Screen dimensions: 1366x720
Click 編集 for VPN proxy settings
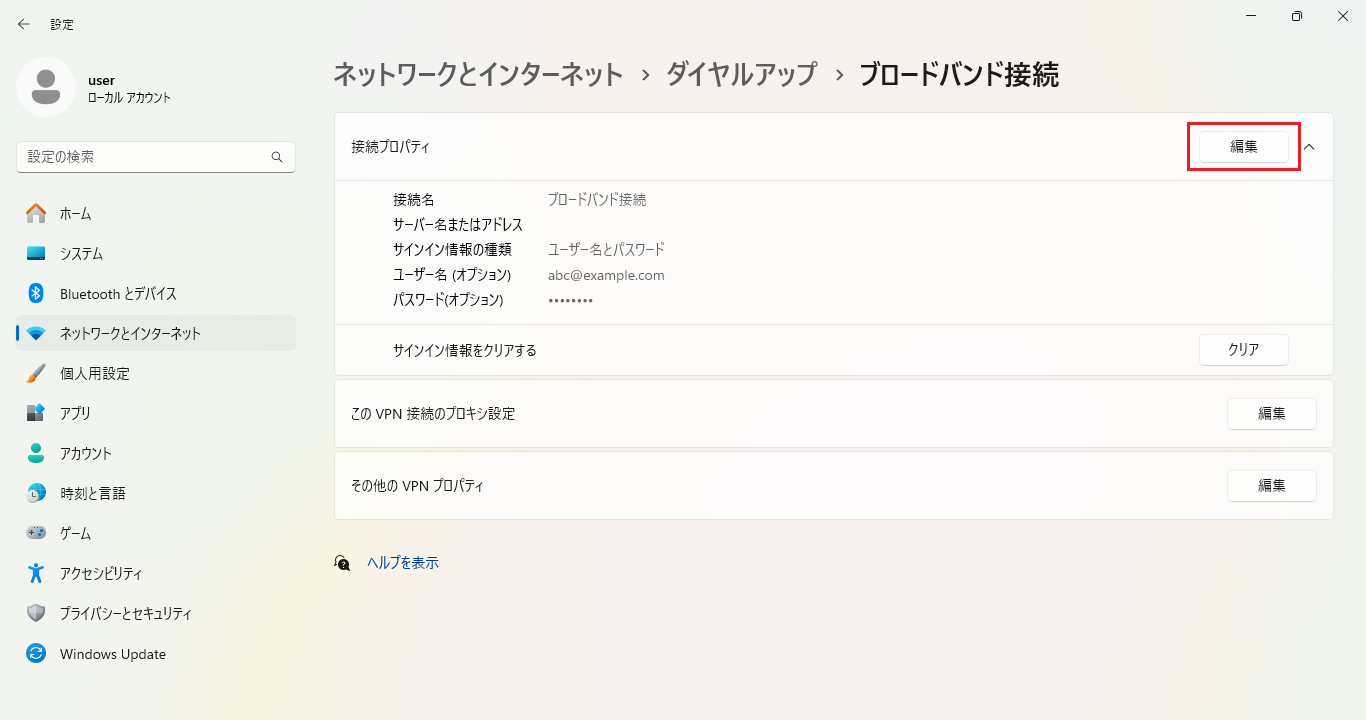(1271, 413)
